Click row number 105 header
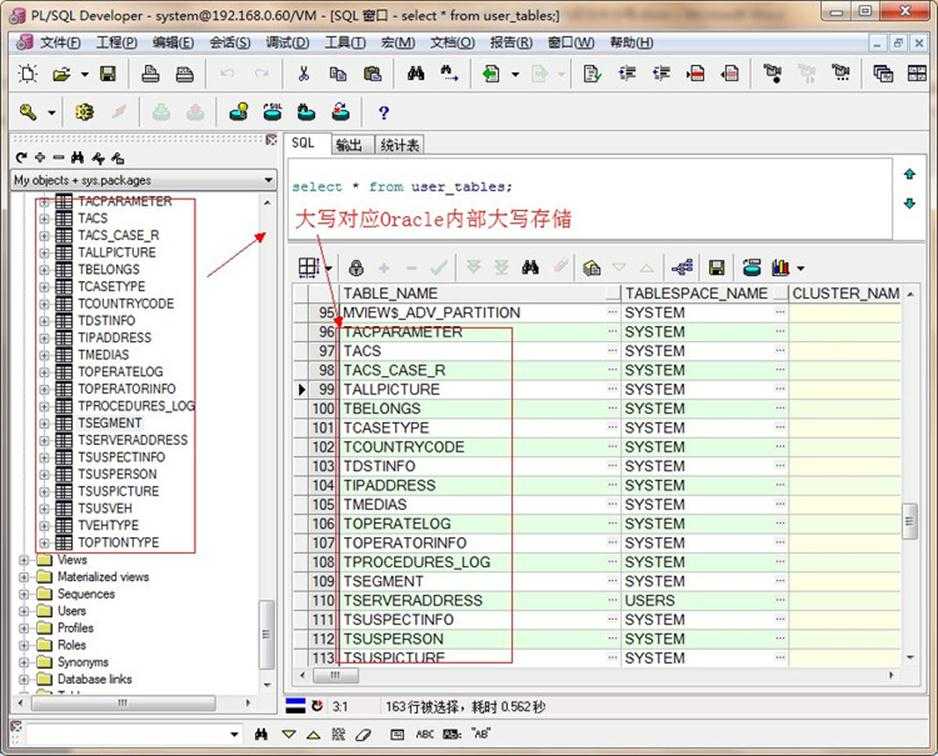Image resolution: width=938 pixels, height=756 pixels. pos(323,505)
